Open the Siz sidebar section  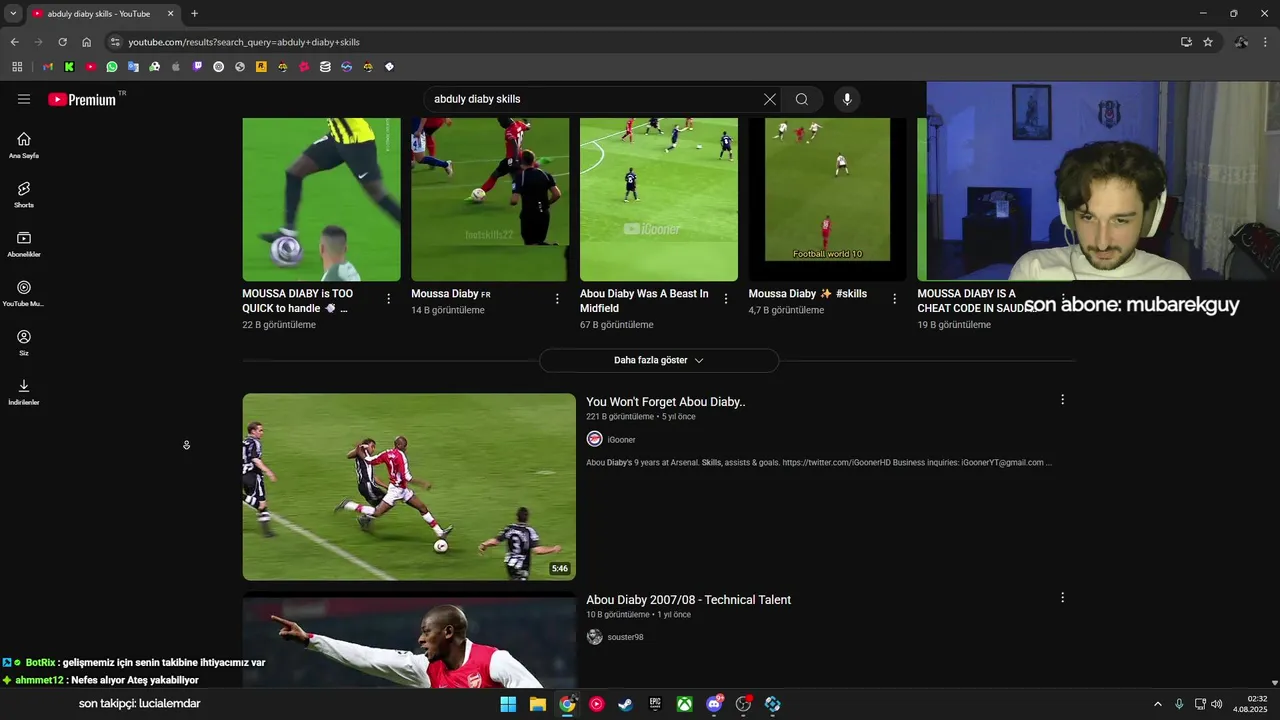pos(24,342)
